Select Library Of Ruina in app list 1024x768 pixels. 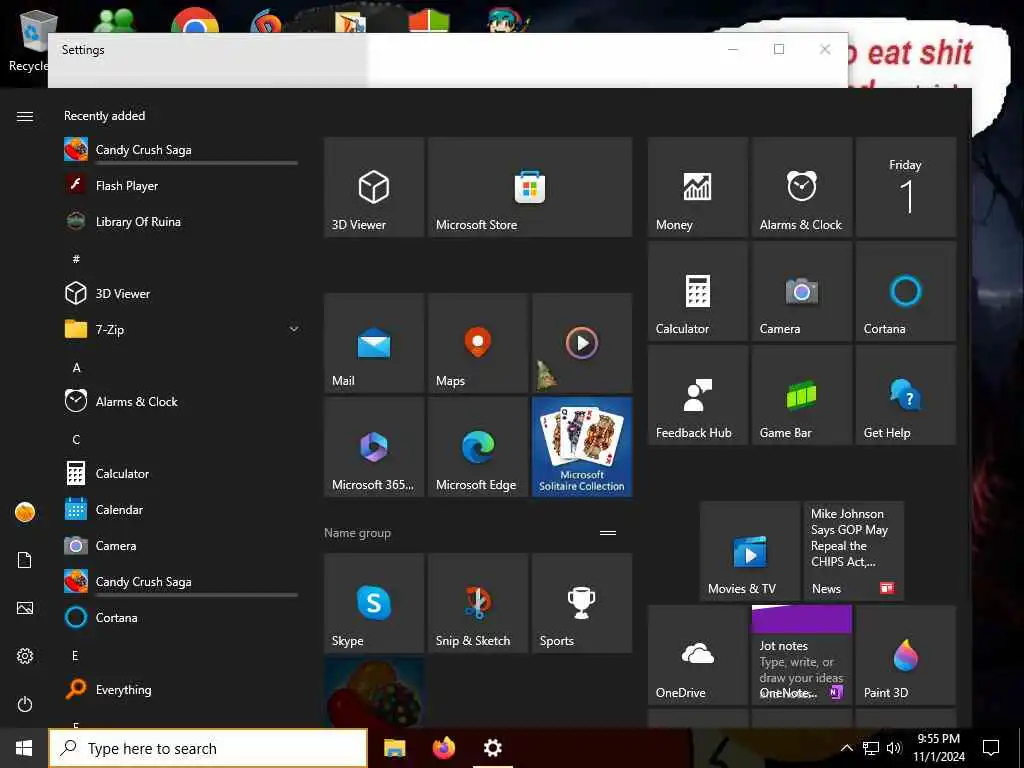point(182,221)
